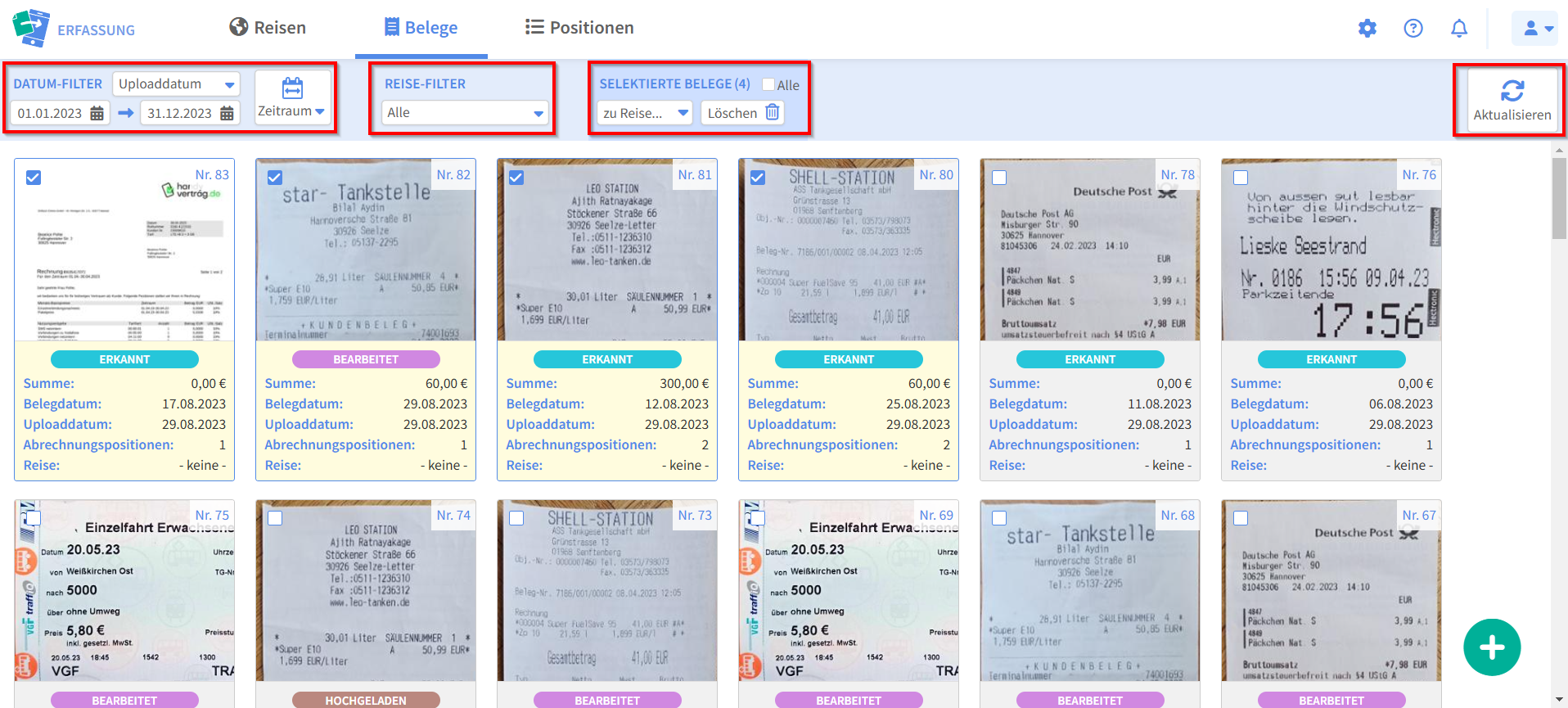Viewport: 1568px width, 708px height.
Task: Enable the Alle select-all checkbox
Action: [x=768, y=84]
